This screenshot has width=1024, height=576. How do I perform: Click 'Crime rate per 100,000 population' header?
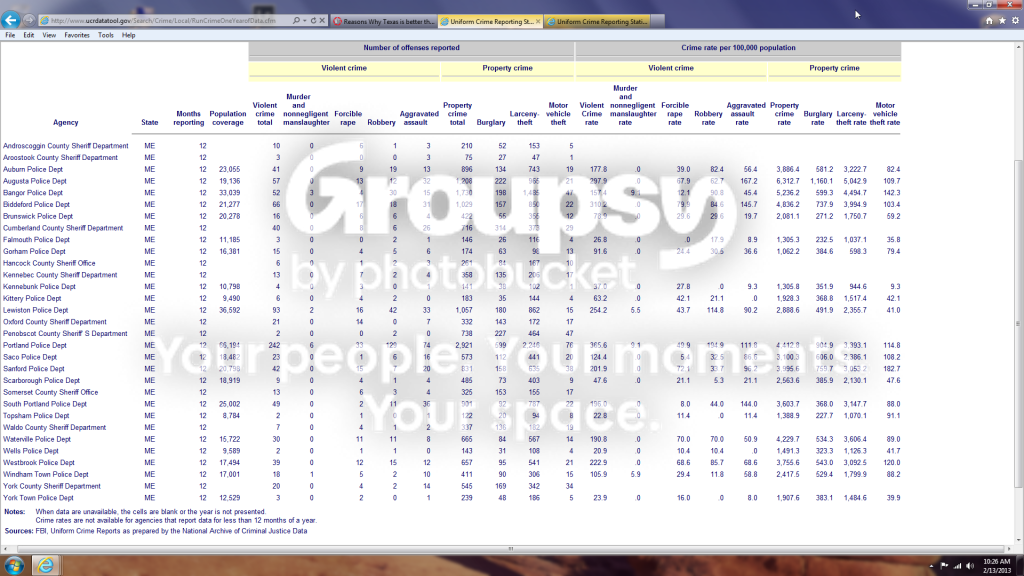(738, 48)
